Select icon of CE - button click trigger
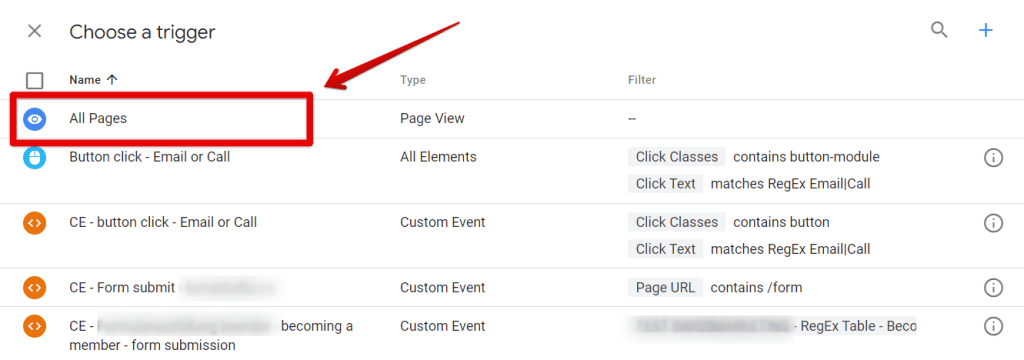Viewport: 1024px width, 360px height. coord(35,223)
